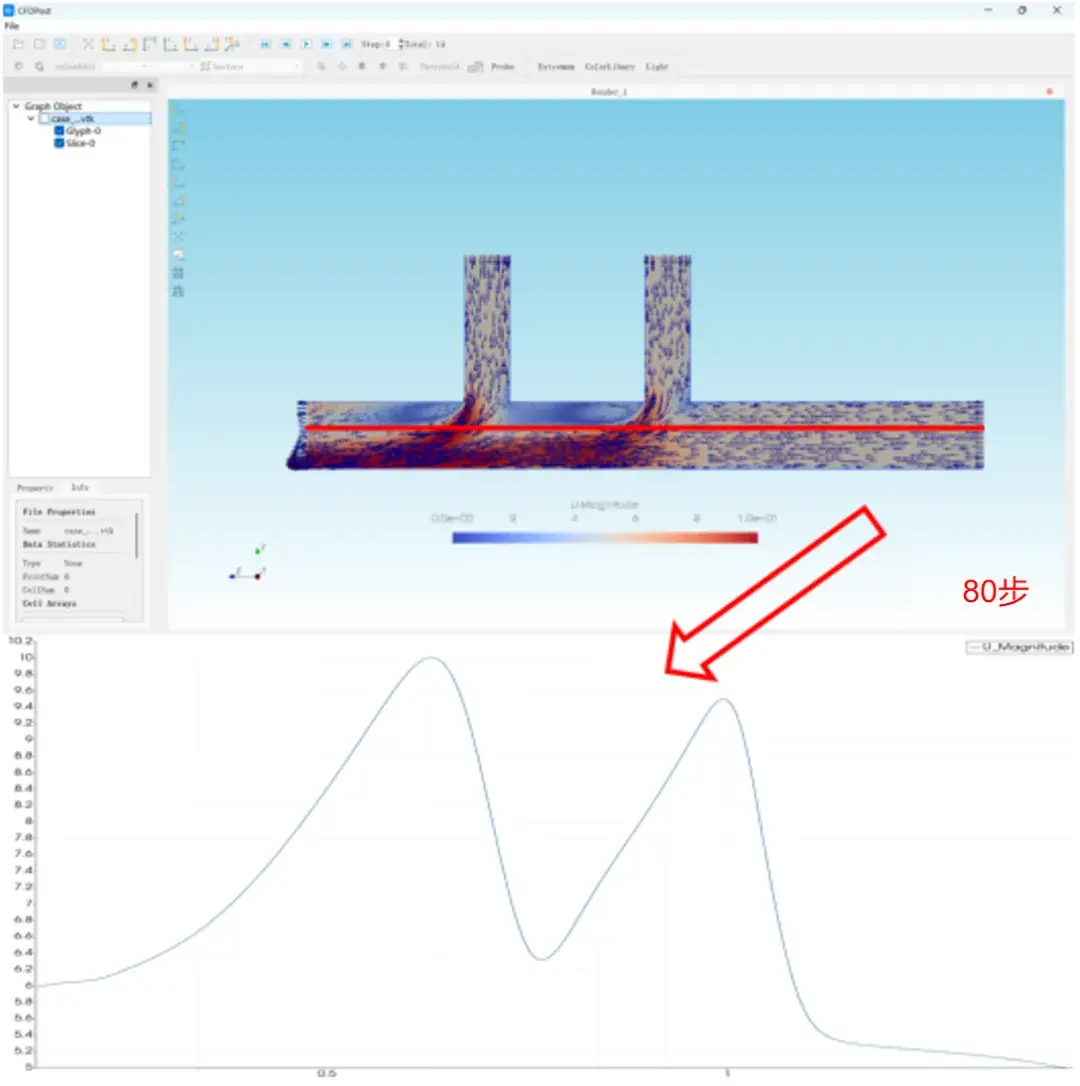Click the Probe tool icon
The width and height of the screenshot is (1080, 1086).
click(475, 66)
